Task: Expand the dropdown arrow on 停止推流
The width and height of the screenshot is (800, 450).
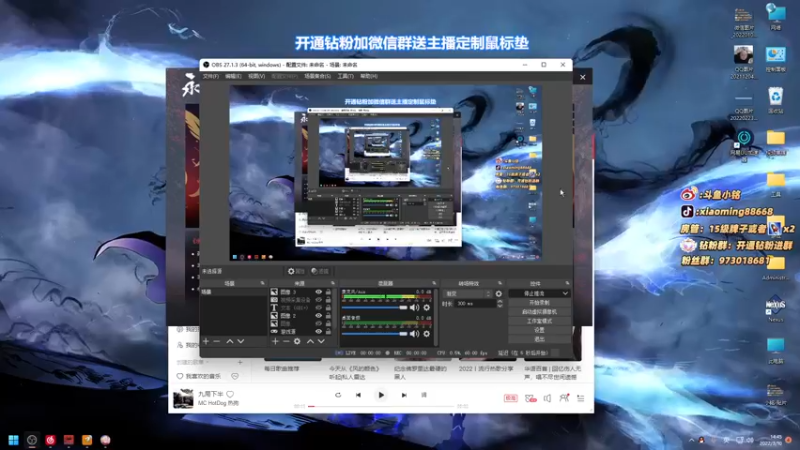Action: pos(565,293)
